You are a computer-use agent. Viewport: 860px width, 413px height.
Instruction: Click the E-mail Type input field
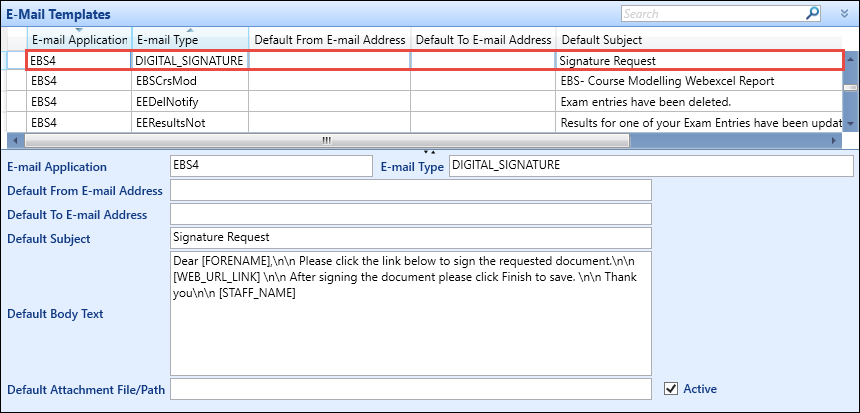651,166
